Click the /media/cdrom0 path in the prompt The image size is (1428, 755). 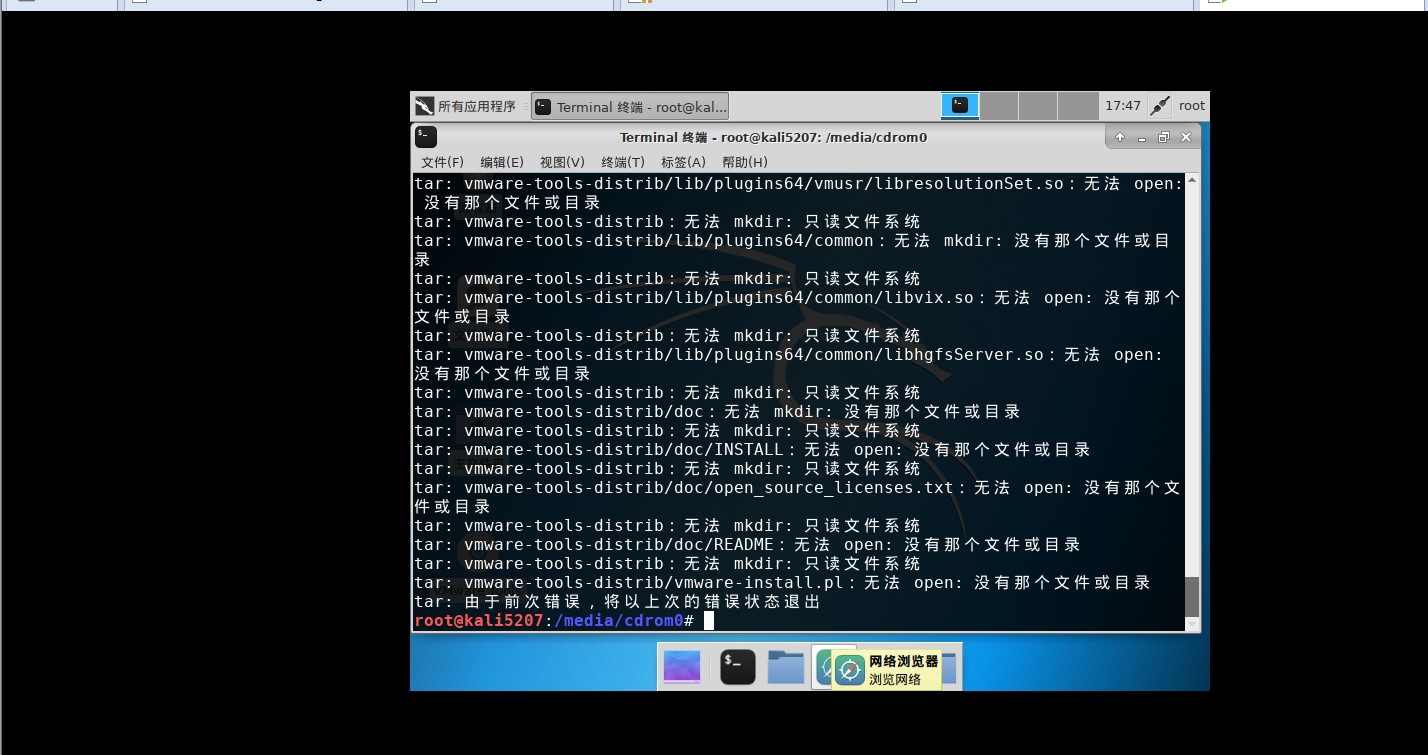pos(618,621)
